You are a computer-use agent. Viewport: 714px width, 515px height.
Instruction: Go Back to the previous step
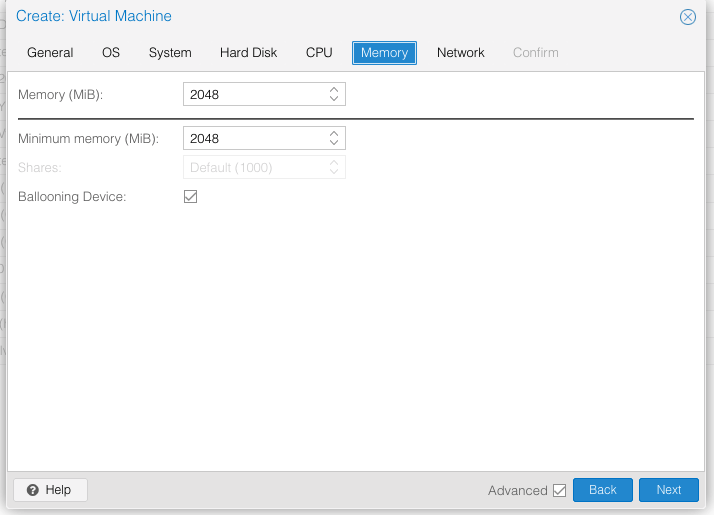click(x=602, y=490)
